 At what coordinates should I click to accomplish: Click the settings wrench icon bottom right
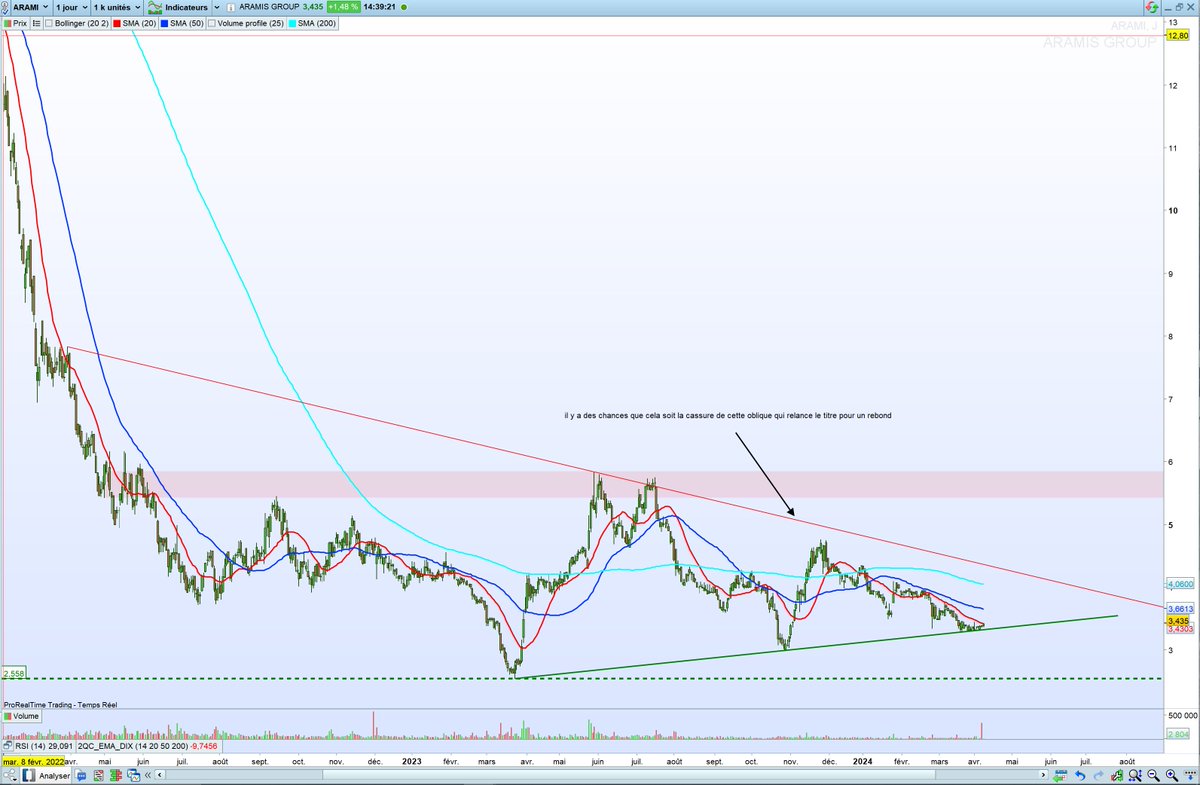click(1117, 775)
